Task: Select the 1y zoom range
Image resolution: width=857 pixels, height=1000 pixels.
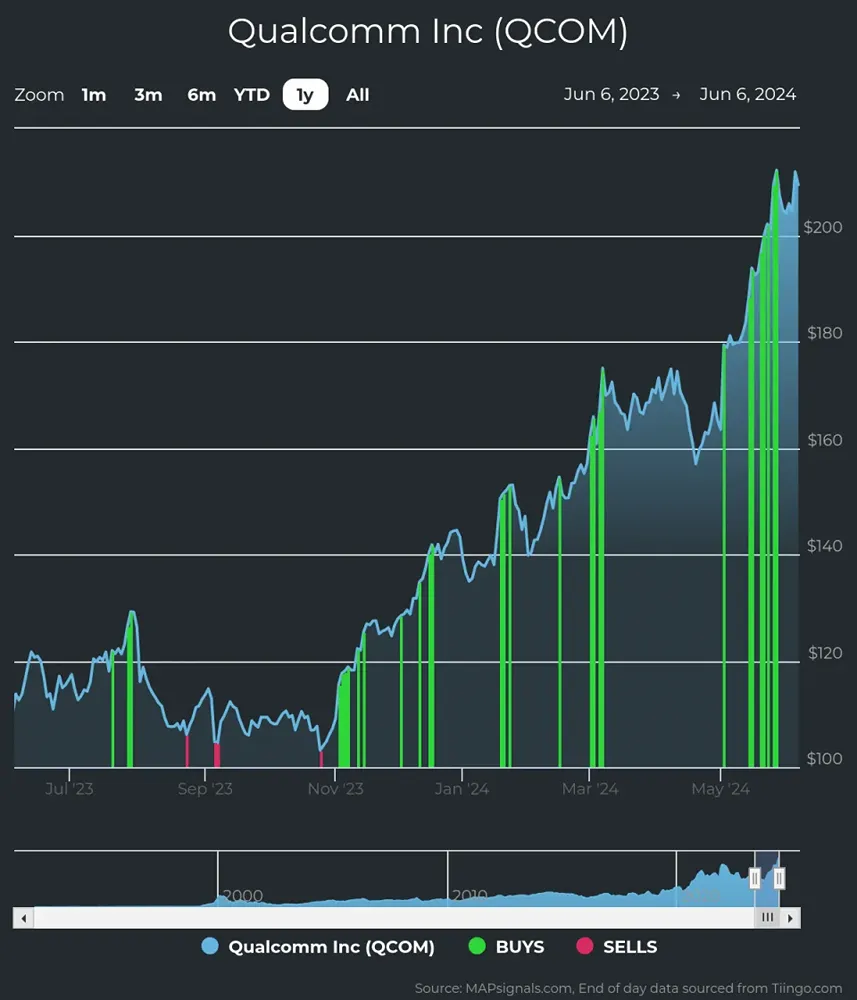Action: [x=305, y=94]
